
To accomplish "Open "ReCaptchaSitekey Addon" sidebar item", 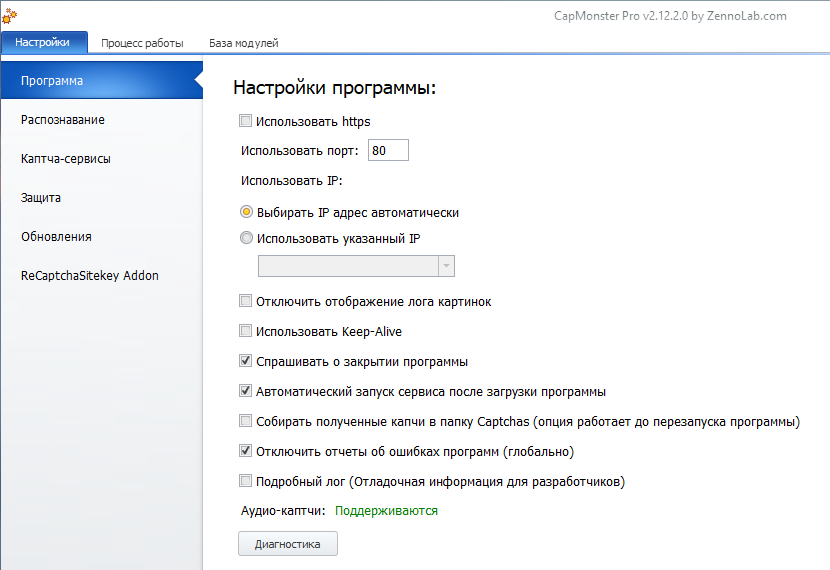I will click(90, 276).
